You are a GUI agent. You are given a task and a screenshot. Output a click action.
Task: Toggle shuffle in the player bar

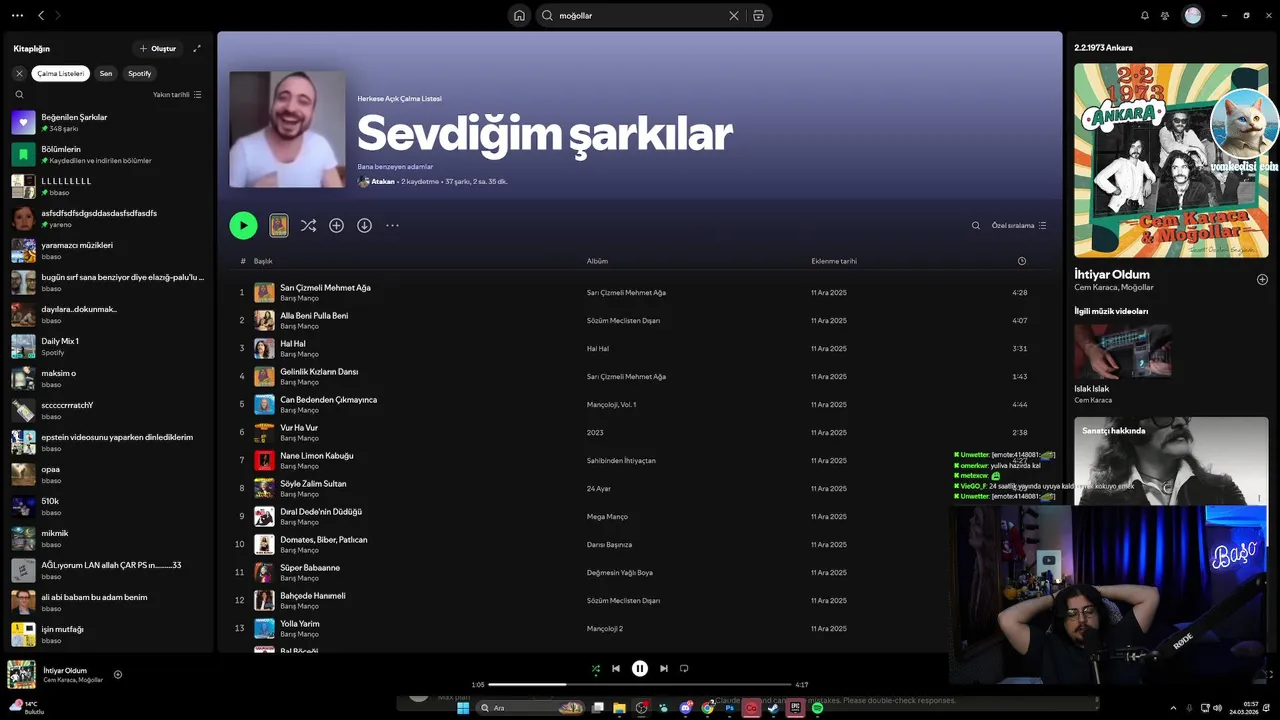point(596,669)
